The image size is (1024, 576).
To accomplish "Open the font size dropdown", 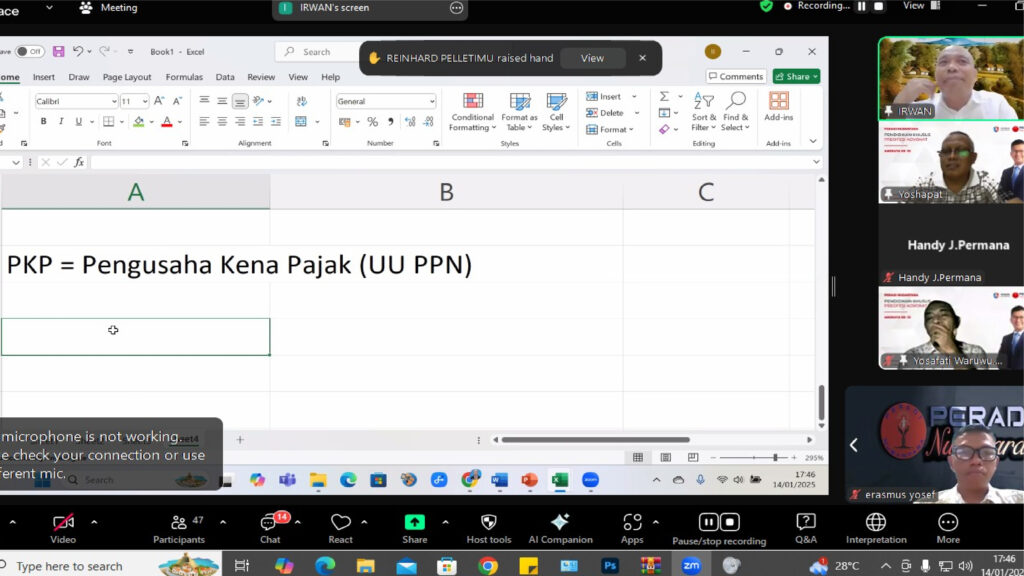I will click(x=144, y=101).
